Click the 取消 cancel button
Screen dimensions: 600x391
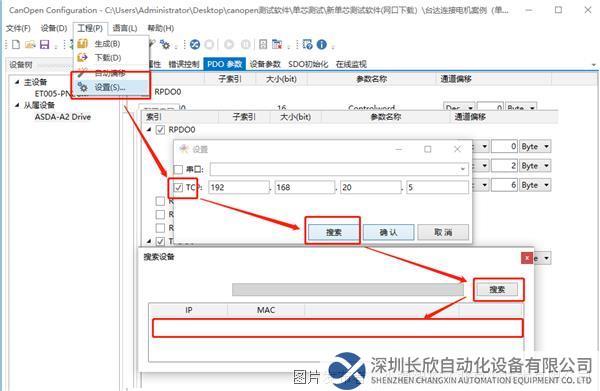point(443,232)
